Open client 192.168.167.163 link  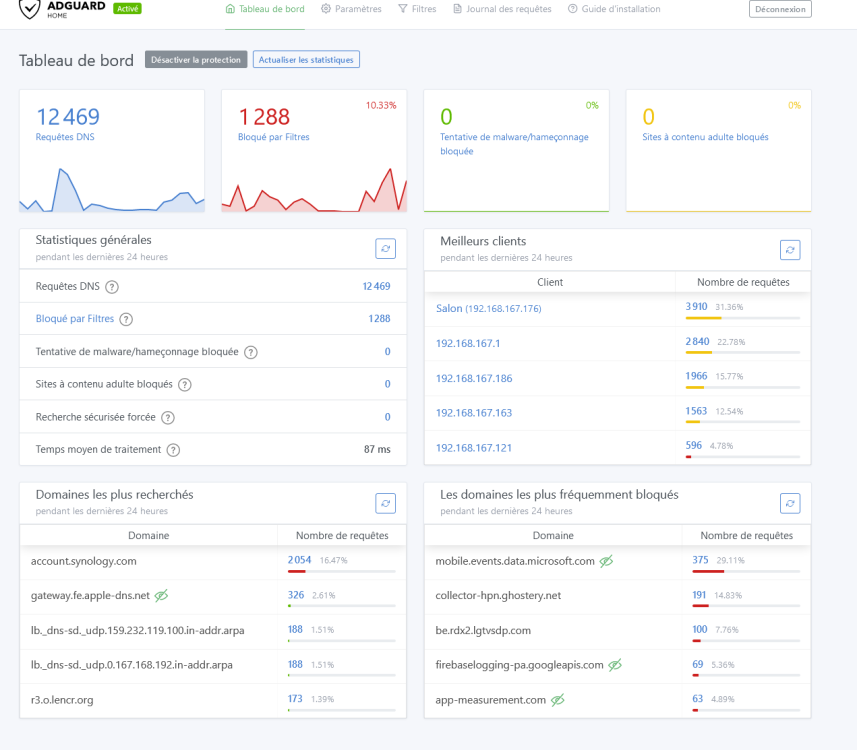[474, 413]
